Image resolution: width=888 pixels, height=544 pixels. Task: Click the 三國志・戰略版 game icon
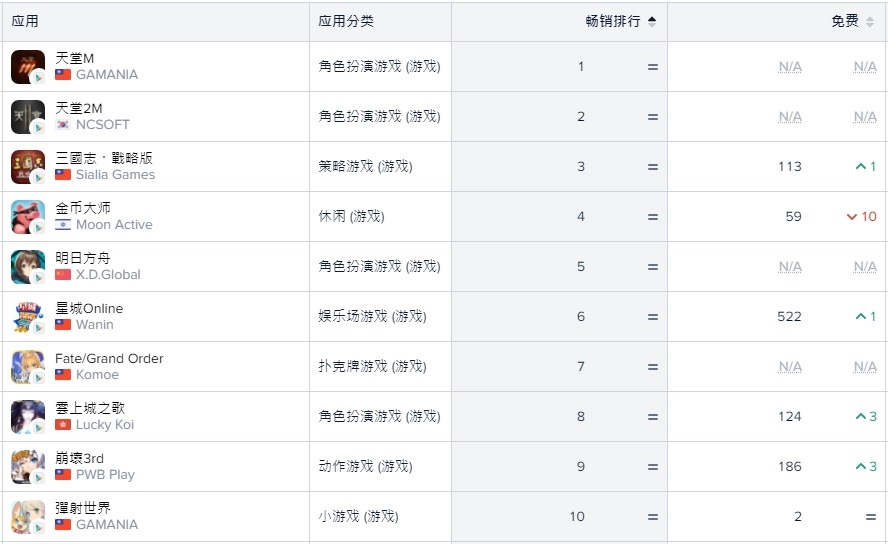pyautogui.click(x=28, y=167)
